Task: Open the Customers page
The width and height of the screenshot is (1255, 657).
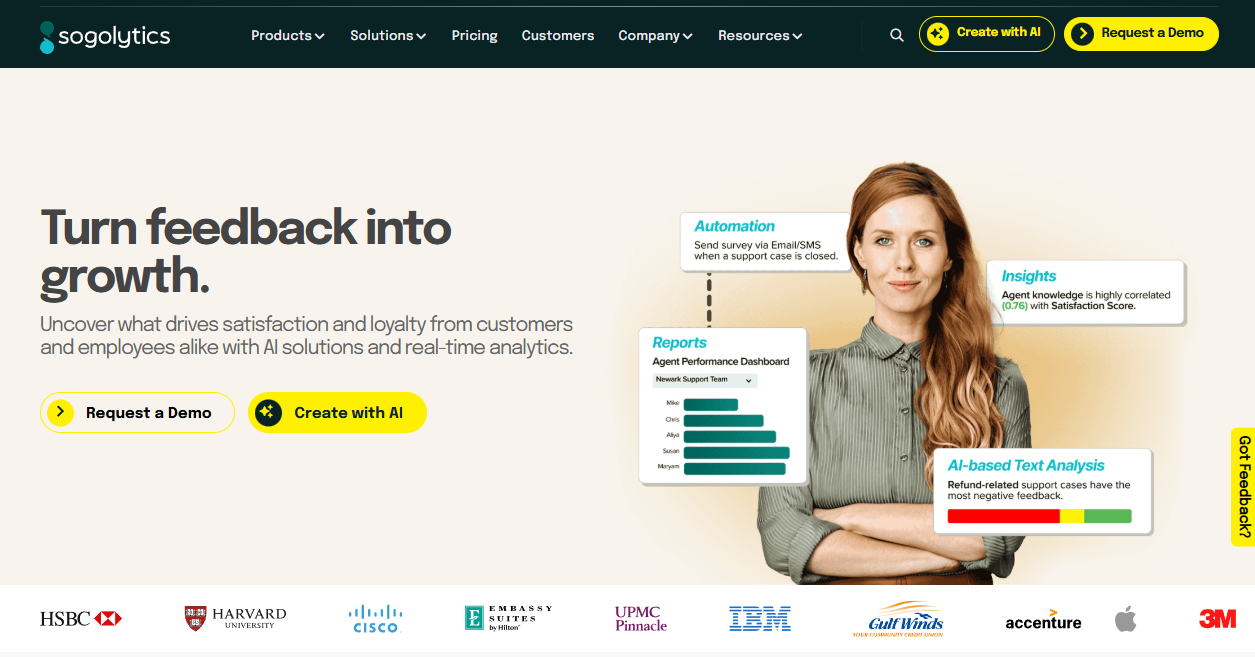Action: [x=558, y=35]
